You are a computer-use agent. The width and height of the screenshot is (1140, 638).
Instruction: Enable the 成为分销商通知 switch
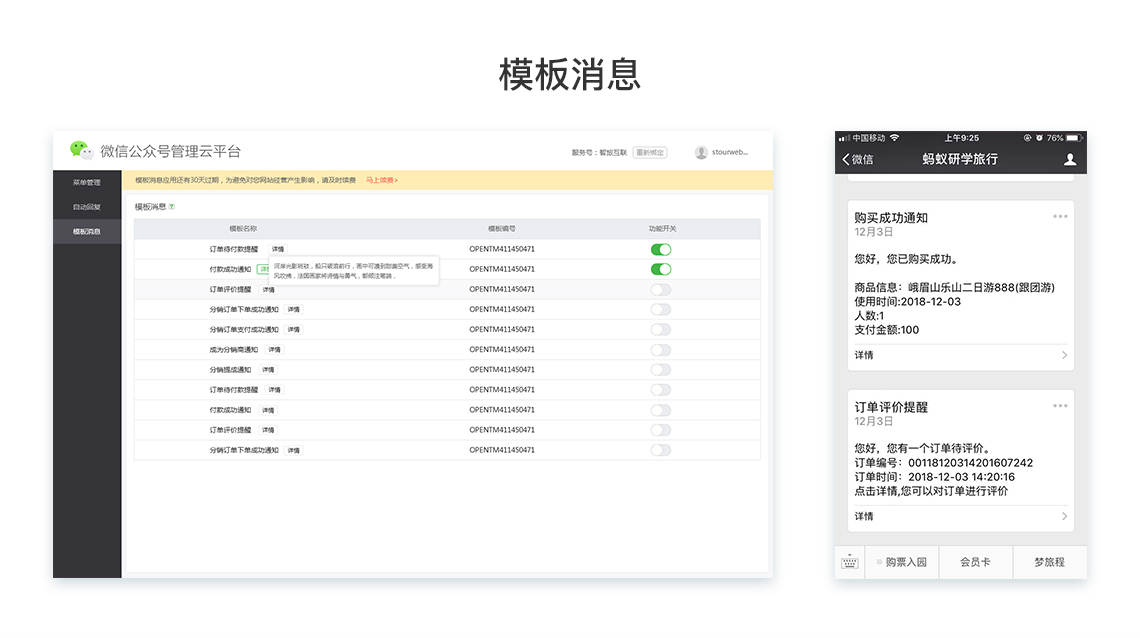point(661,350)
